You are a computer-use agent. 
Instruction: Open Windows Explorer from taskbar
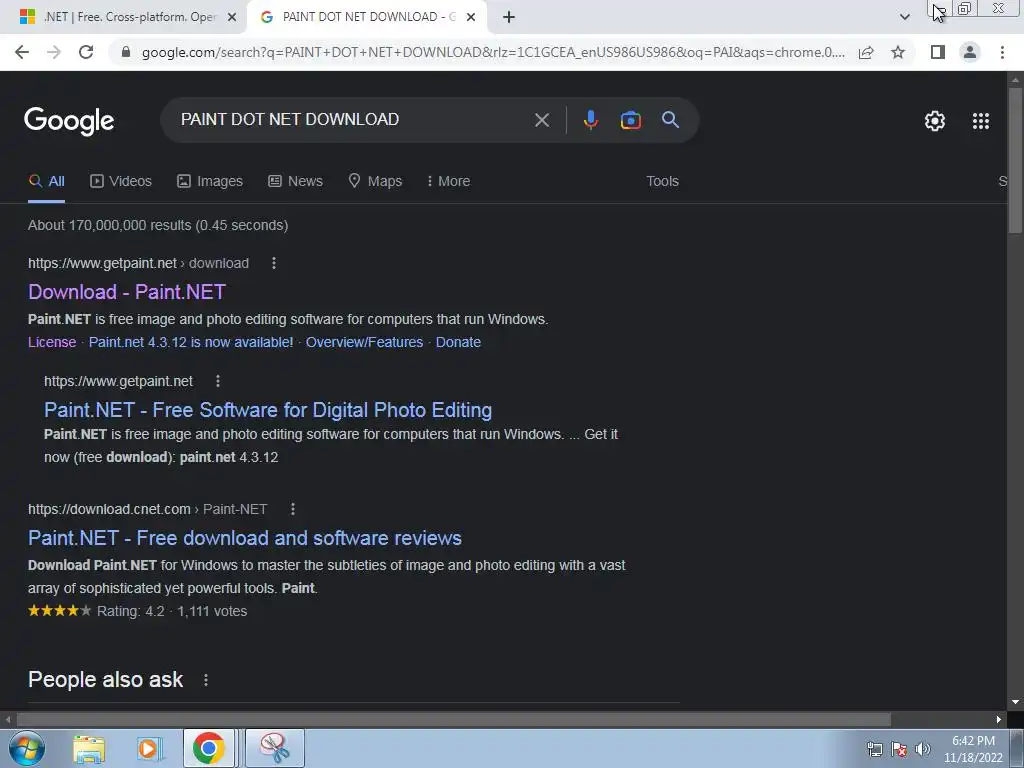88,749
